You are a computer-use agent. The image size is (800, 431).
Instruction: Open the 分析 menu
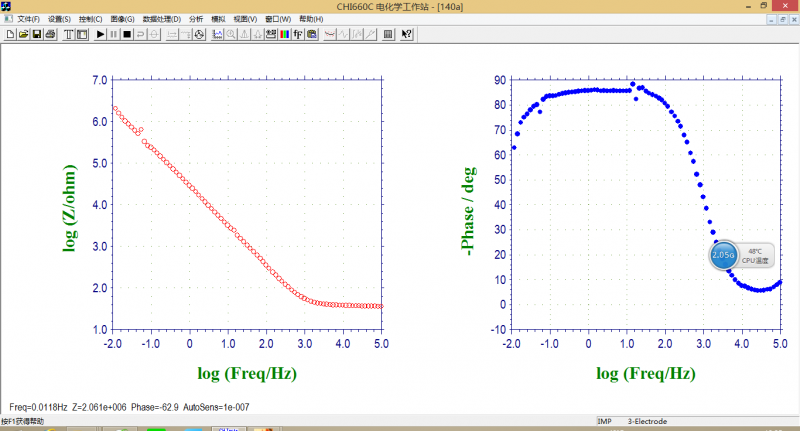(x=196, y=19)
